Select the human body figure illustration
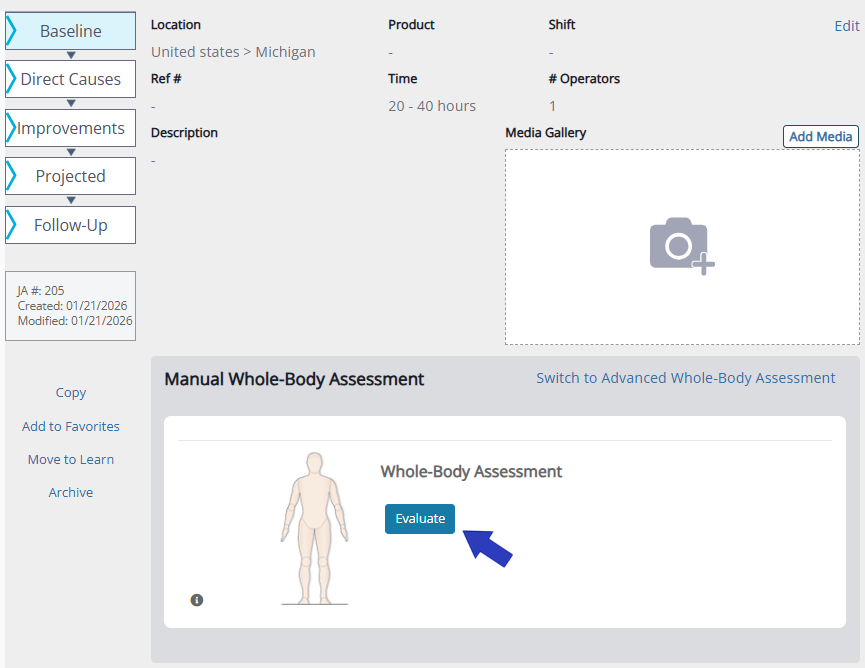Viewport: 865px width, 668px height. coord(315,527)
